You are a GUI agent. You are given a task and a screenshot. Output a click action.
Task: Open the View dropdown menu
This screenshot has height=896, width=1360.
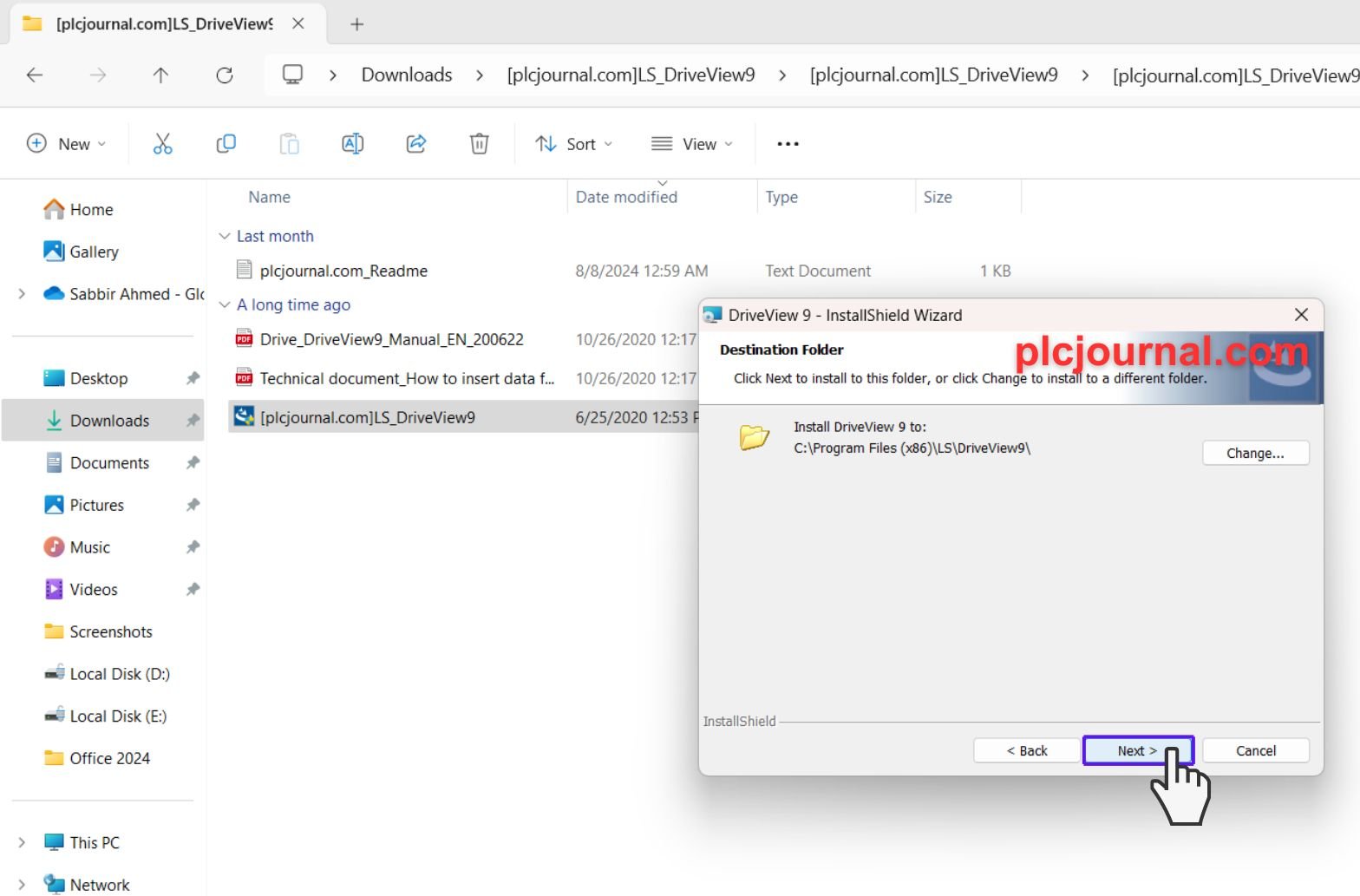[691, 144]
